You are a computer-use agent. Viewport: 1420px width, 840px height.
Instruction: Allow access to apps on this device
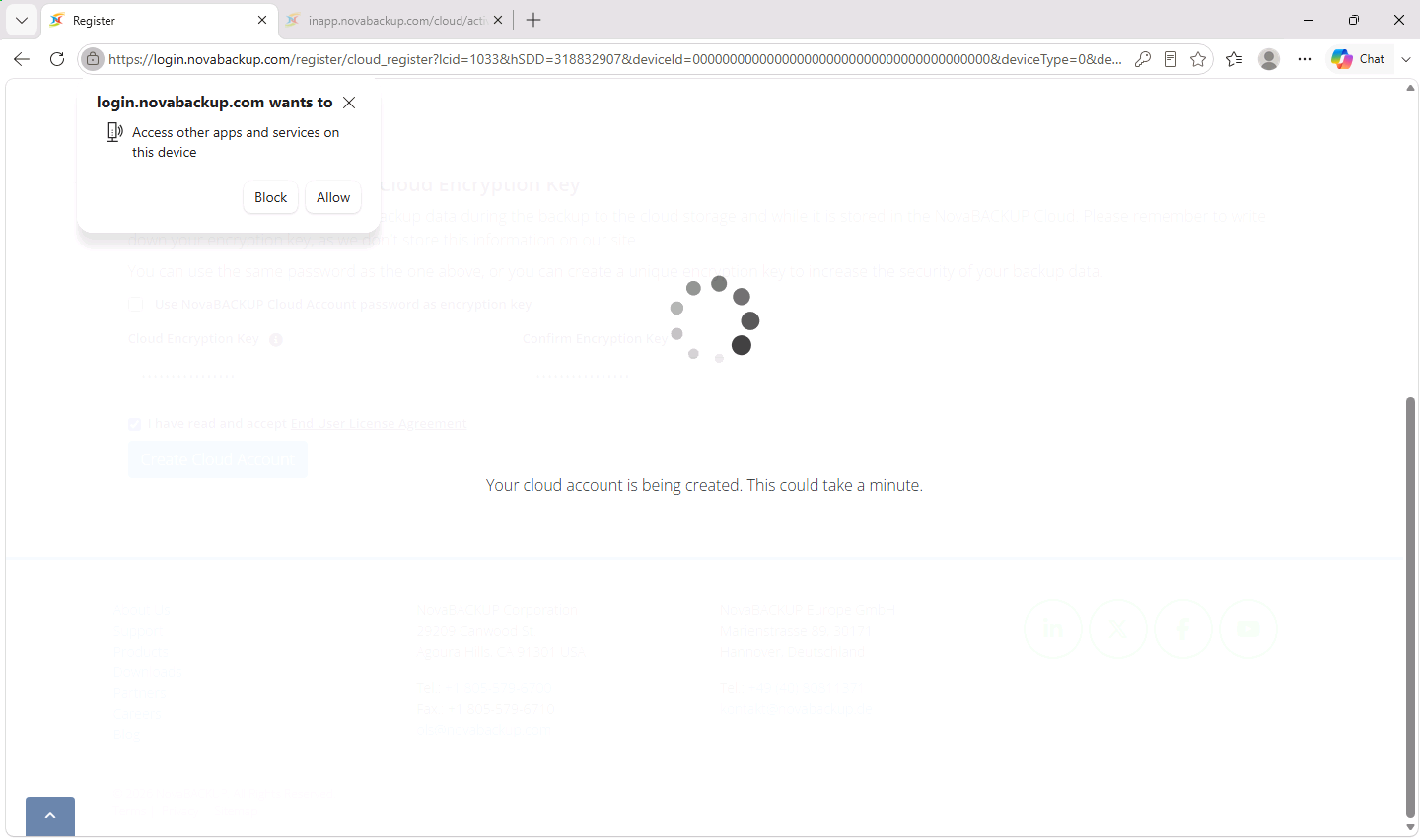click(333, 197)
